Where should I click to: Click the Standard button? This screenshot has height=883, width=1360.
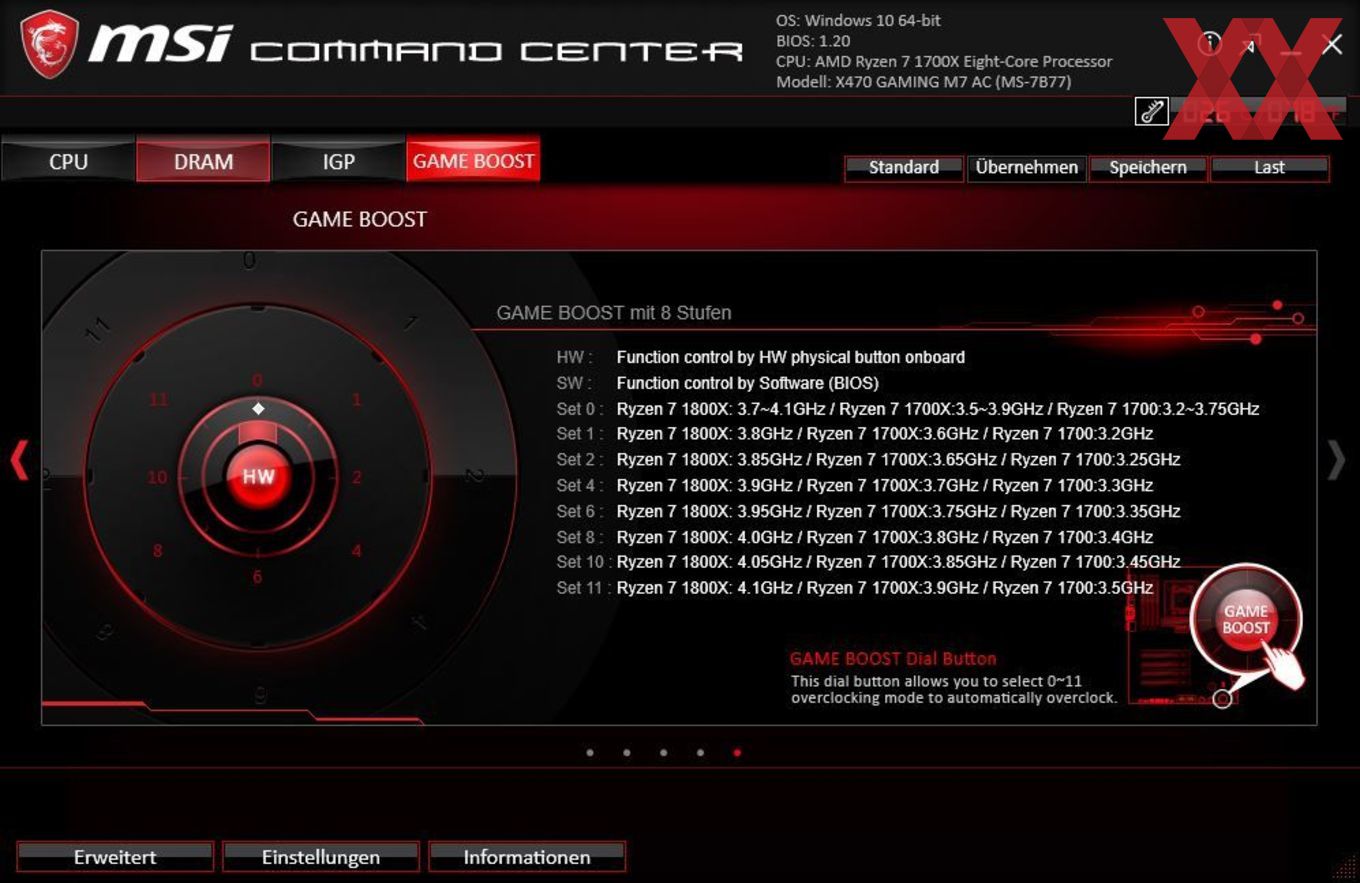(903, 168)
